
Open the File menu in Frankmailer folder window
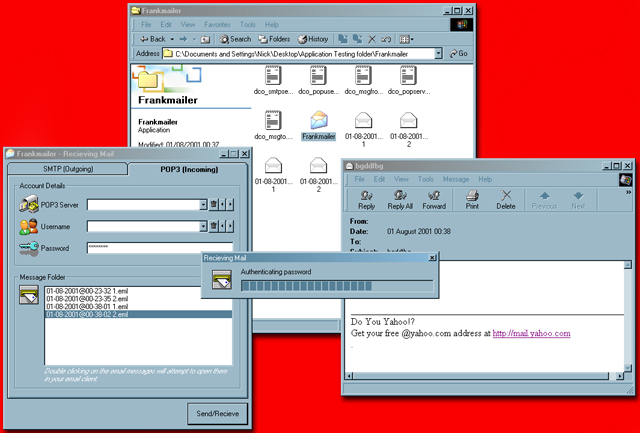click(146, 24)
